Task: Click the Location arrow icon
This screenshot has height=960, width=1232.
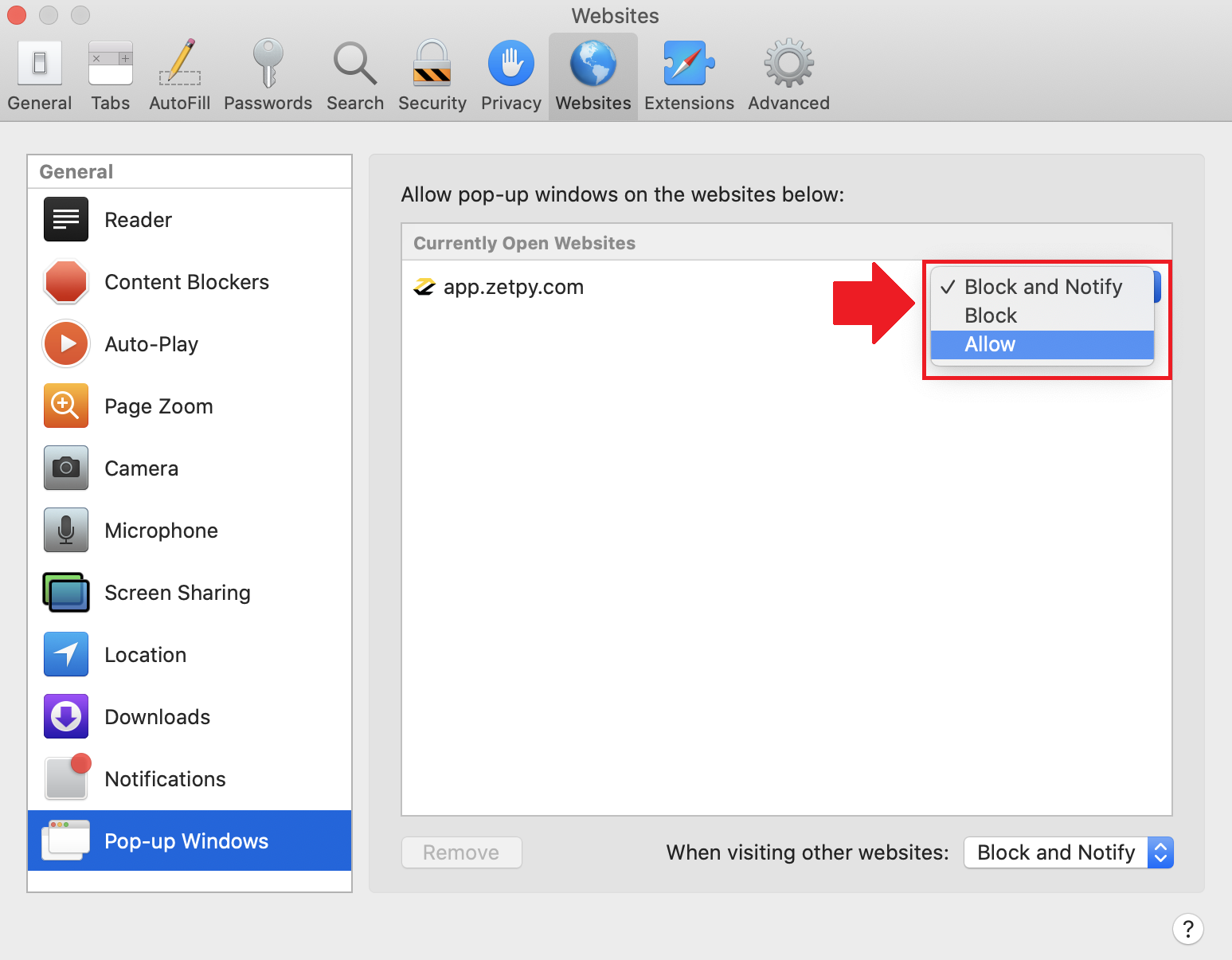Action: [x=66, y=654]
